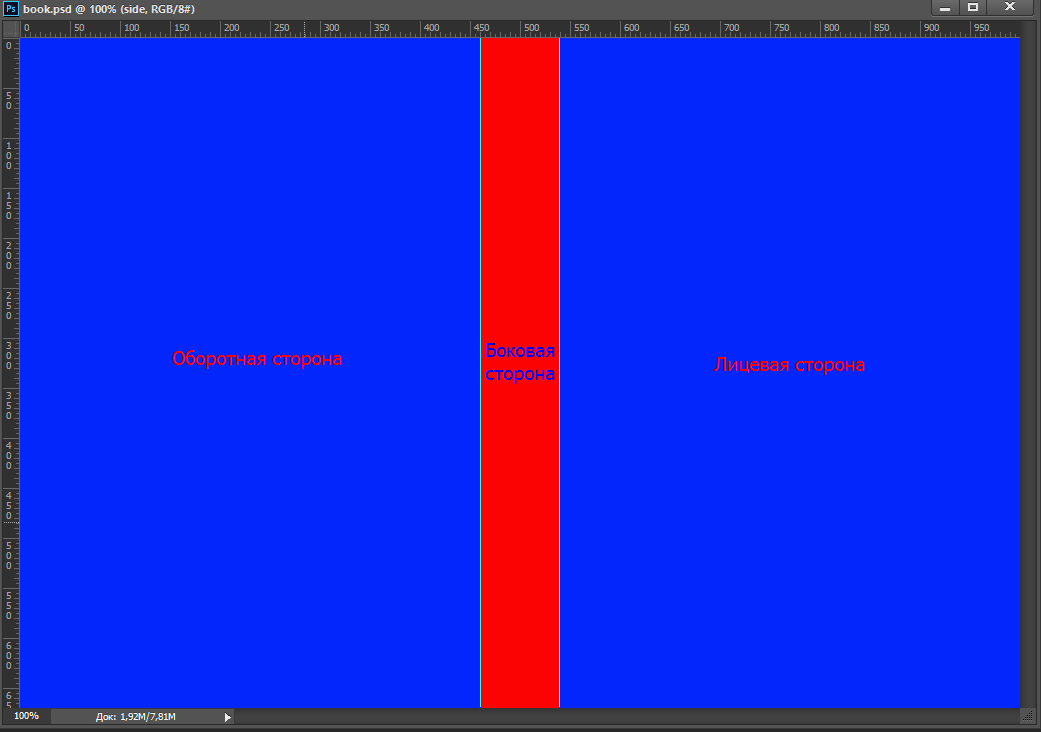This screenshot has height=732, width=1041.
Task: Click the vertical scrollbar track on right edge
Action: (1029, 370)
